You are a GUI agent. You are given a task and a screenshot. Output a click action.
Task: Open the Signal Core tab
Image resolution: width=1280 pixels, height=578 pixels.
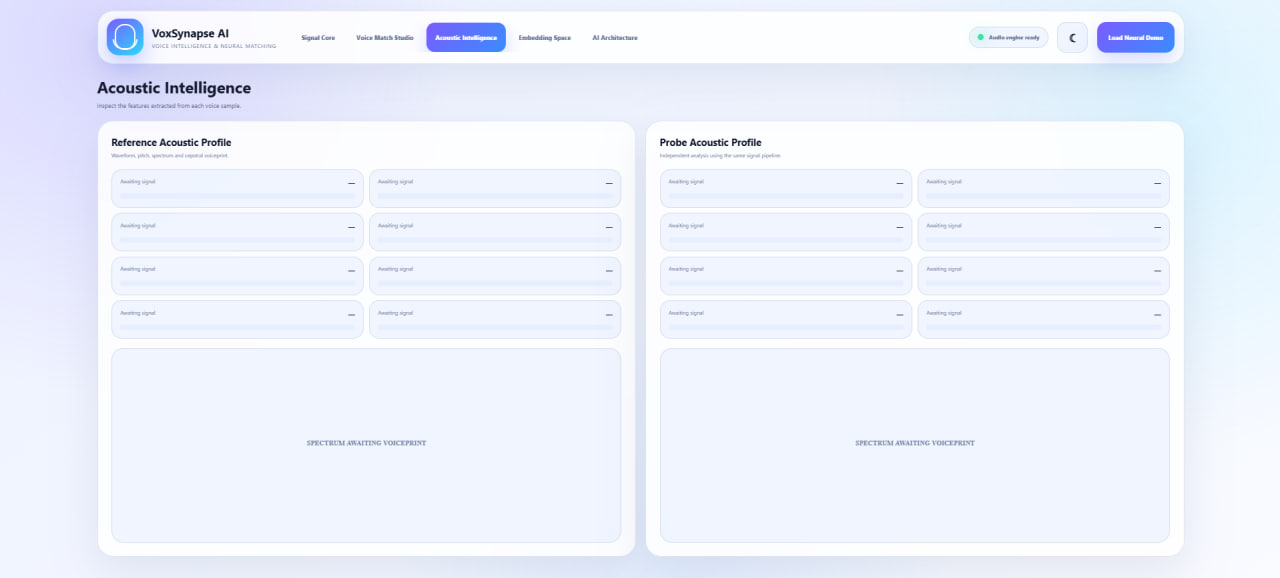point(318,37)
